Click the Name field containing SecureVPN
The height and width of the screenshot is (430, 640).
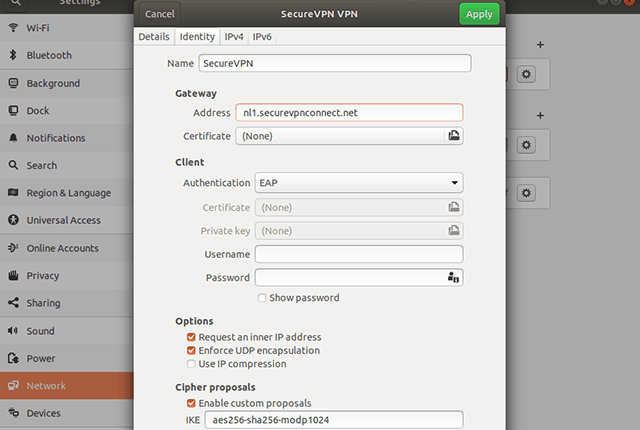click(335, 63)
